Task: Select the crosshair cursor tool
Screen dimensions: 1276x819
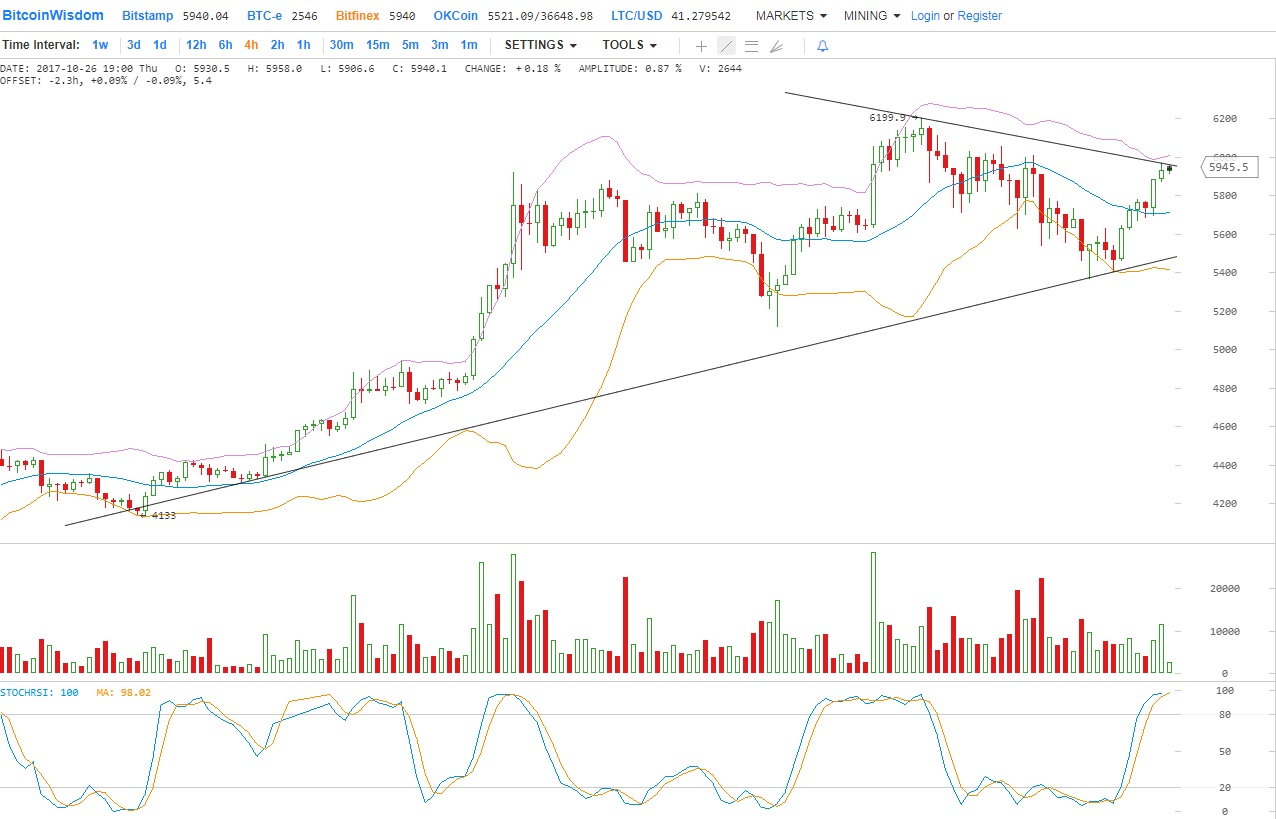Action: pyautogui.click(x=701, y=46)
